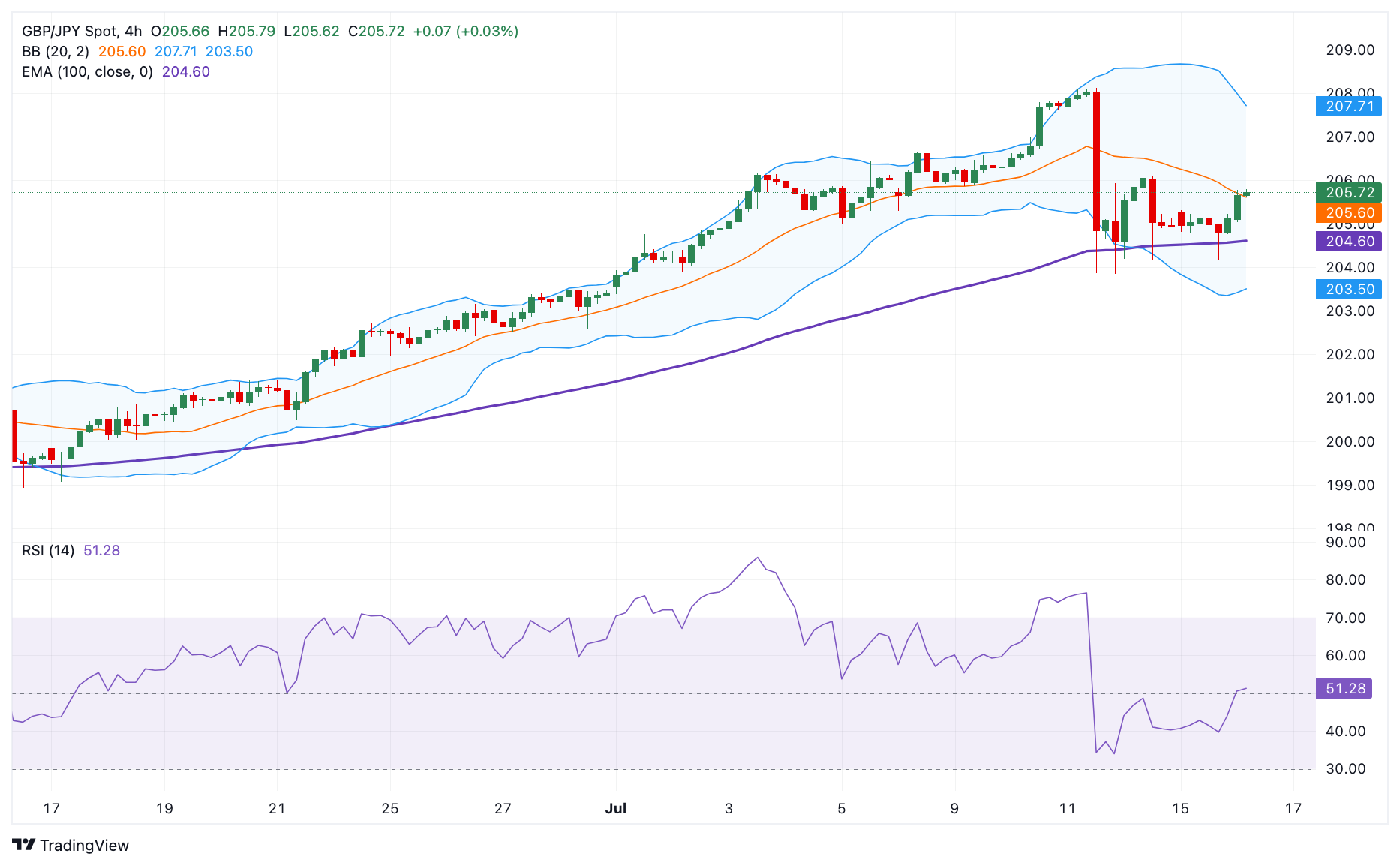Click the blue 203.50 lower band tag
1400x866 pixels.
tap(1348, 290)
